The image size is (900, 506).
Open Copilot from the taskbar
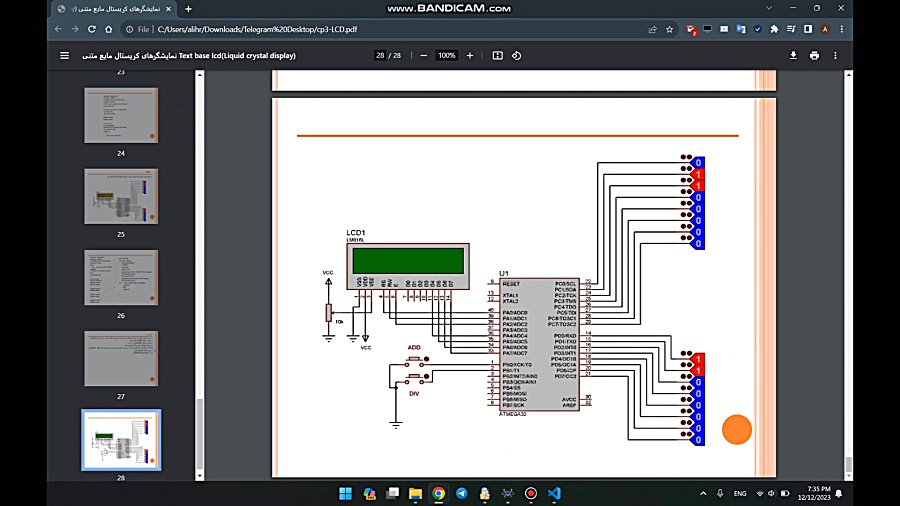[369, 493]
